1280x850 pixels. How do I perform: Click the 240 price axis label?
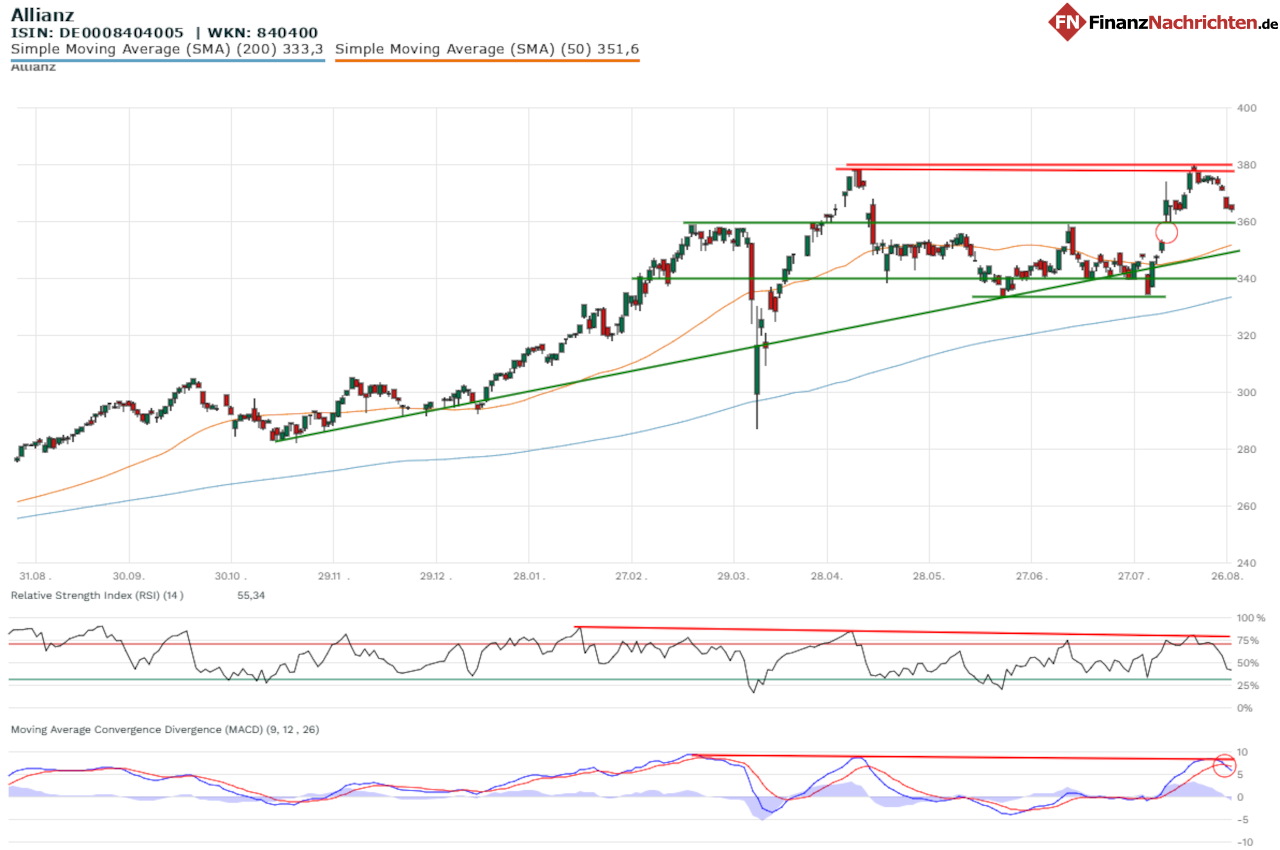[x=1247, y=564]
